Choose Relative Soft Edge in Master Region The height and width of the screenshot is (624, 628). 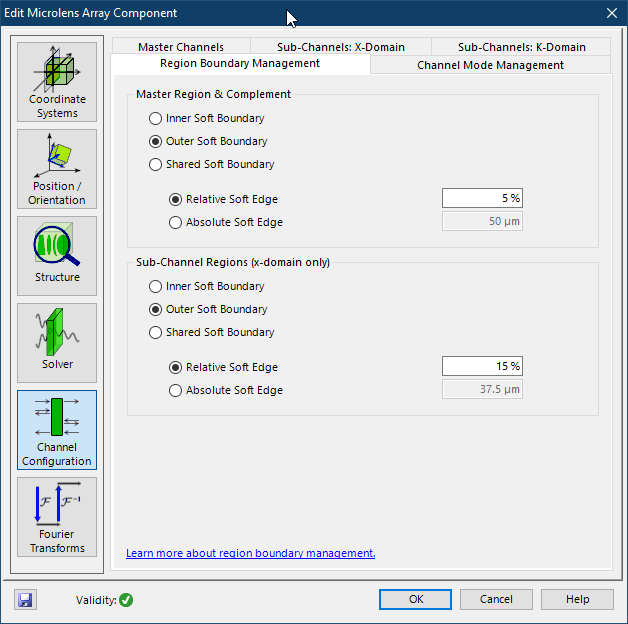223,199
